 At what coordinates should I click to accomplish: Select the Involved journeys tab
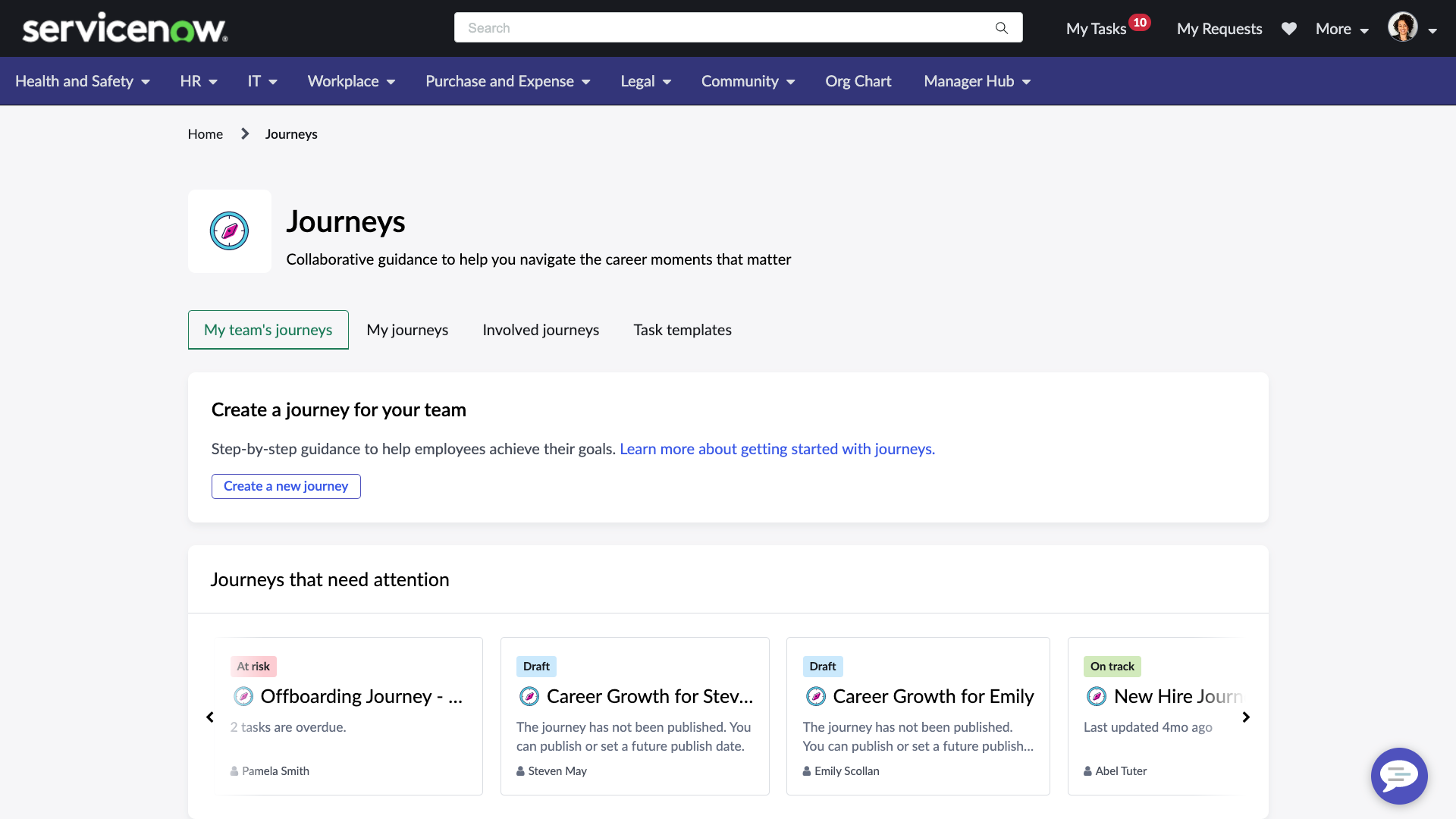[541, 329]
